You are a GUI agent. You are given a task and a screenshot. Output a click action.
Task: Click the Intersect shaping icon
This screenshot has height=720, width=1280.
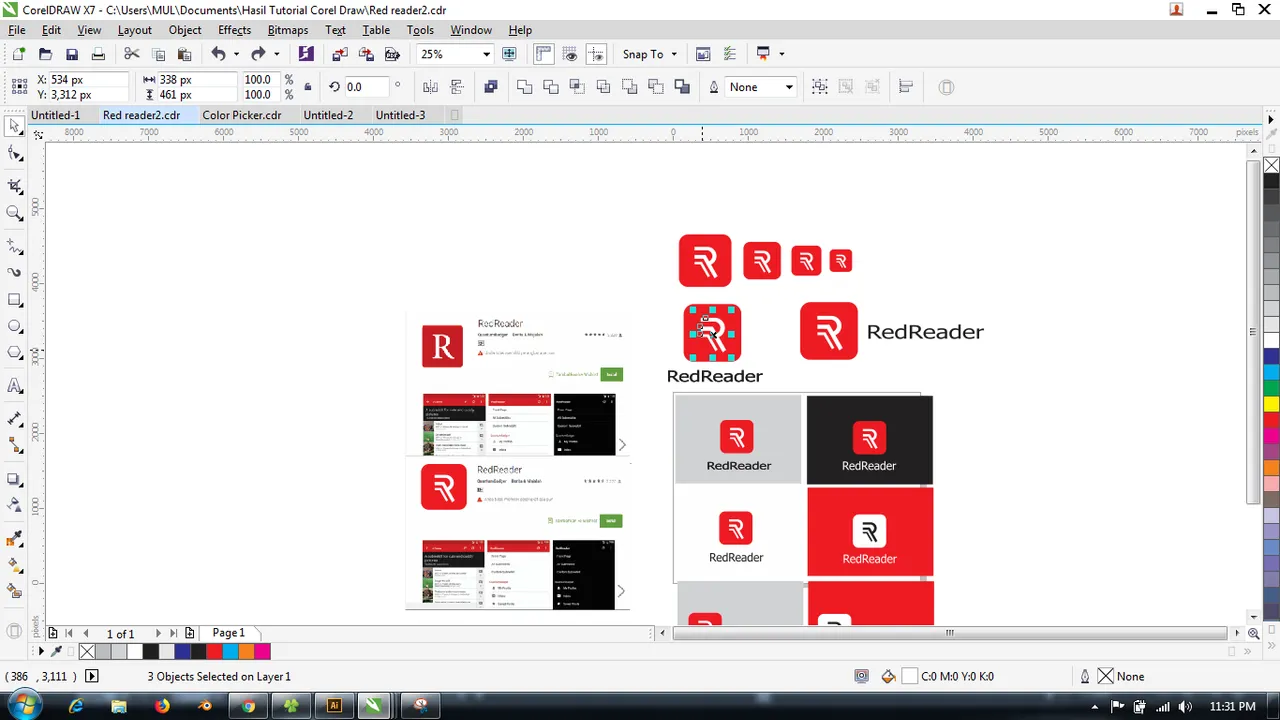[576, 87]
